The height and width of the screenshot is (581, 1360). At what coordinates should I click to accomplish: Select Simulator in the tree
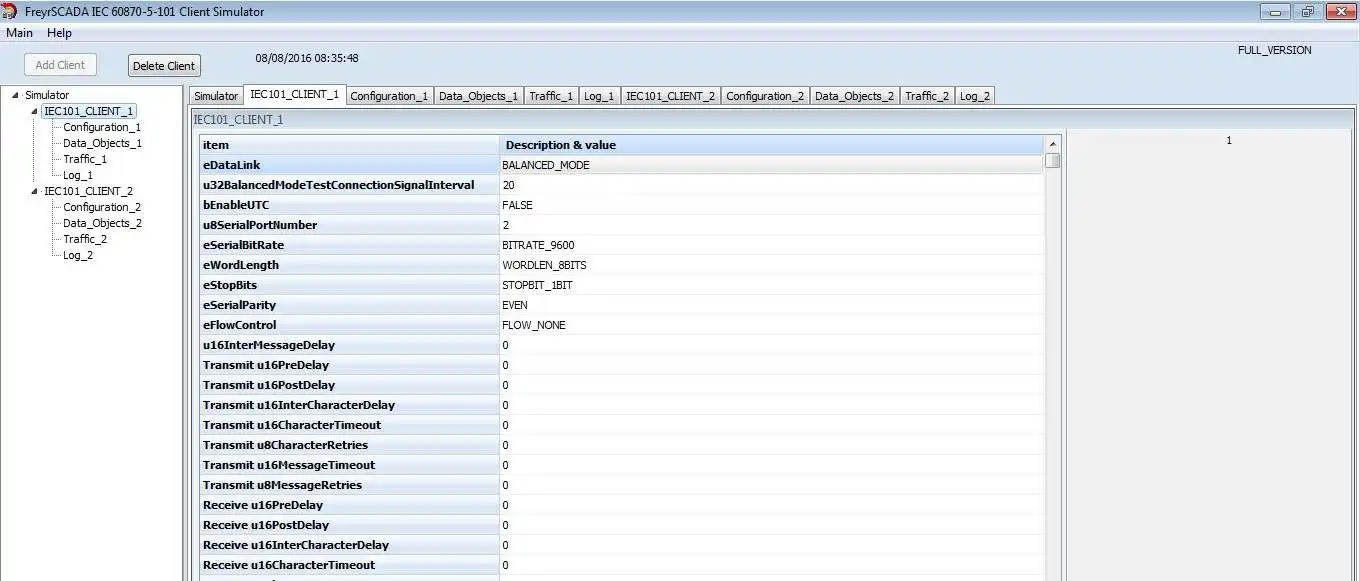pyautogui.click(x=47, y=95)
